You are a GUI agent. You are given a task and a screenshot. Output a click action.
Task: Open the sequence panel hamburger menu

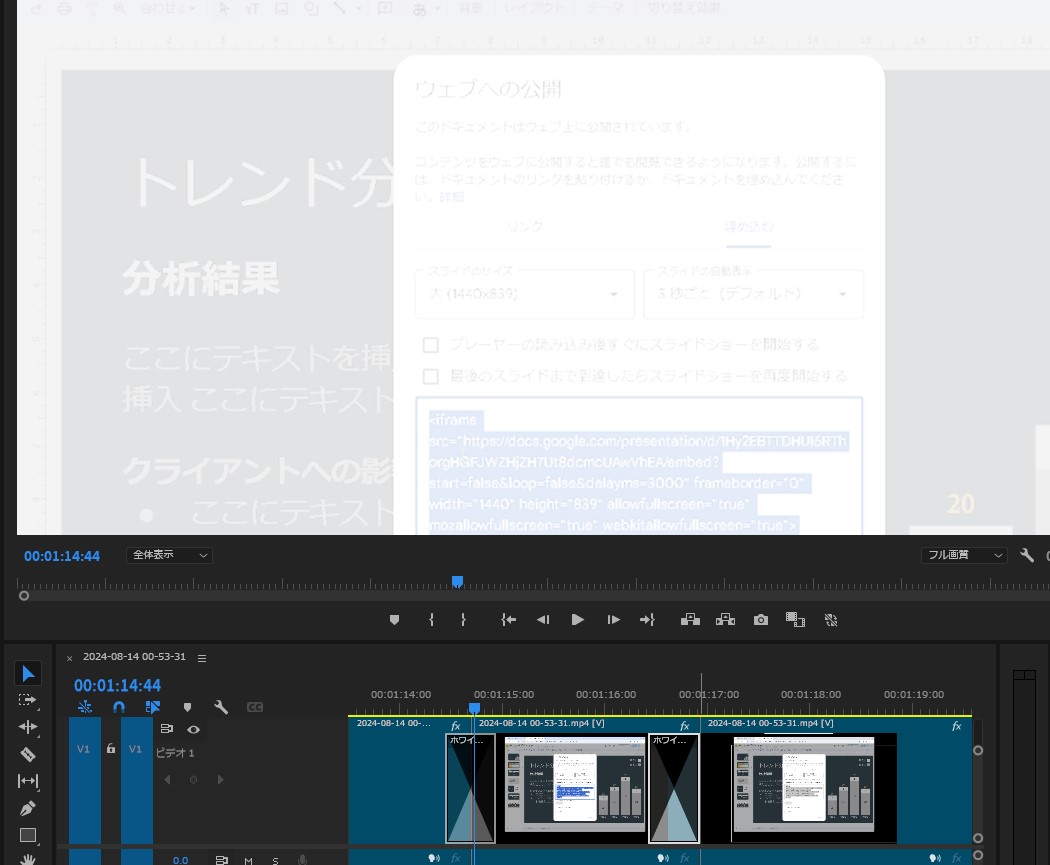[x=201, y=658]
